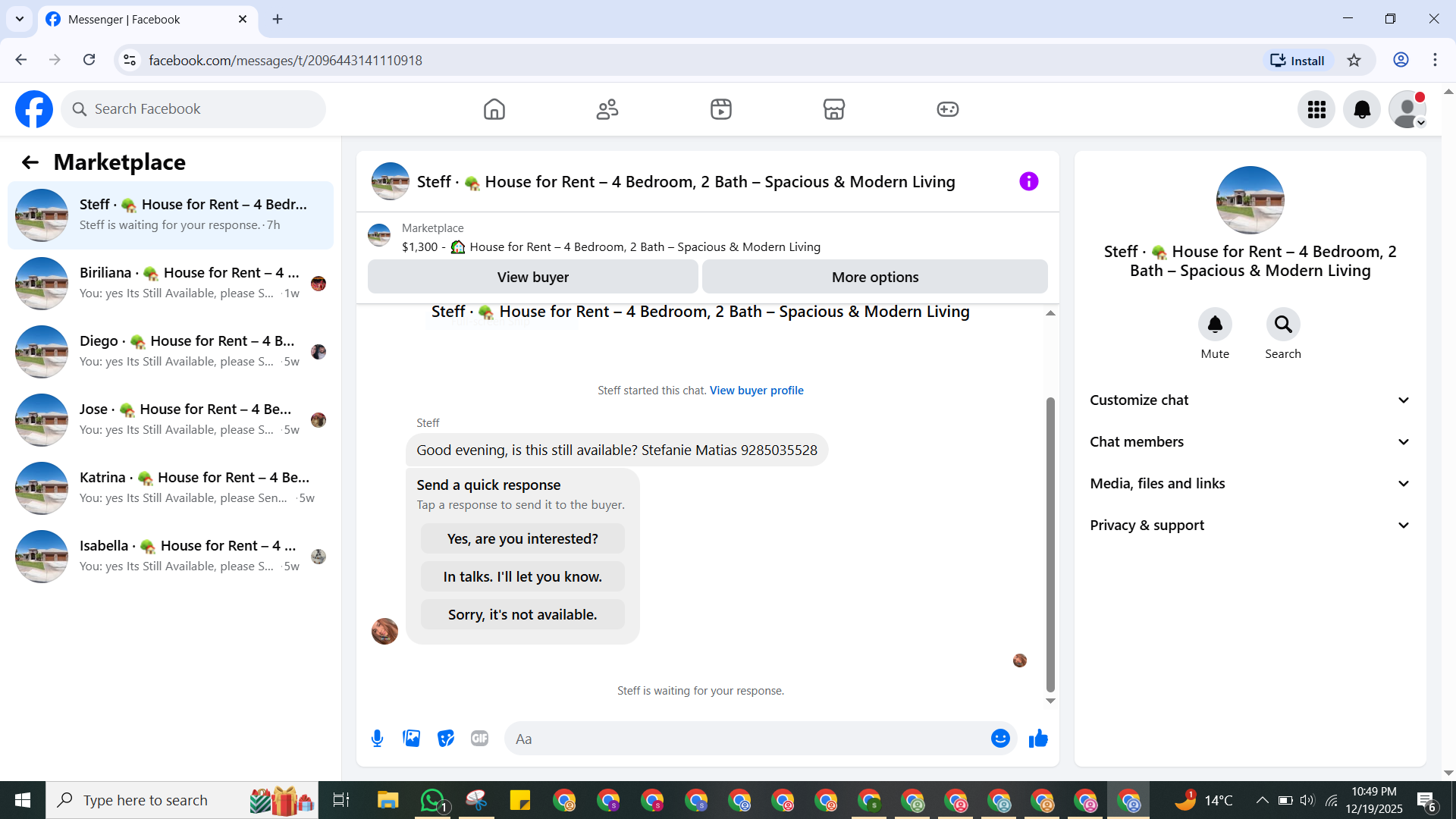Viewport: 1456px width, 819px height.
Task: Attach a photo with the image icon
Action: [411, 738]
